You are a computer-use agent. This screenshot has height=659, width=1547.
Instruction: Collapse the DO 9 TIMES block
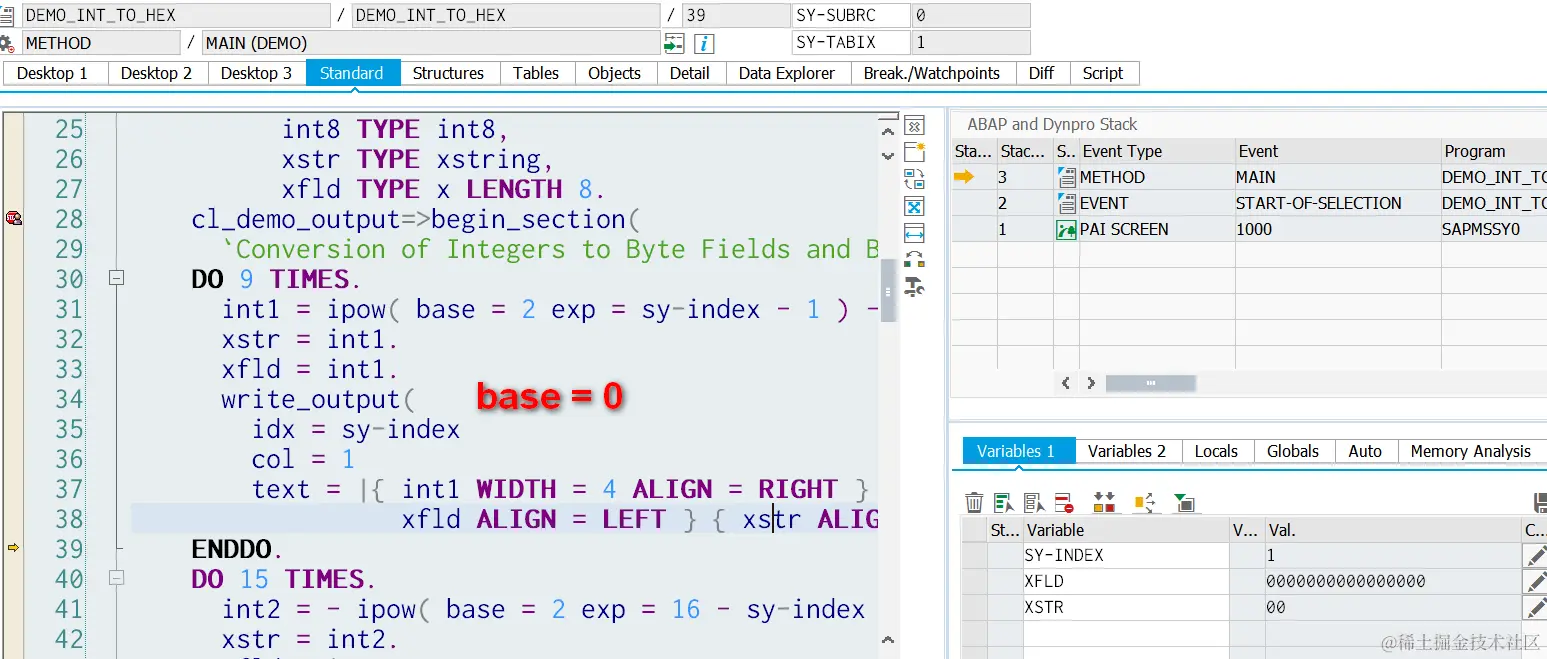coord(116,278)
